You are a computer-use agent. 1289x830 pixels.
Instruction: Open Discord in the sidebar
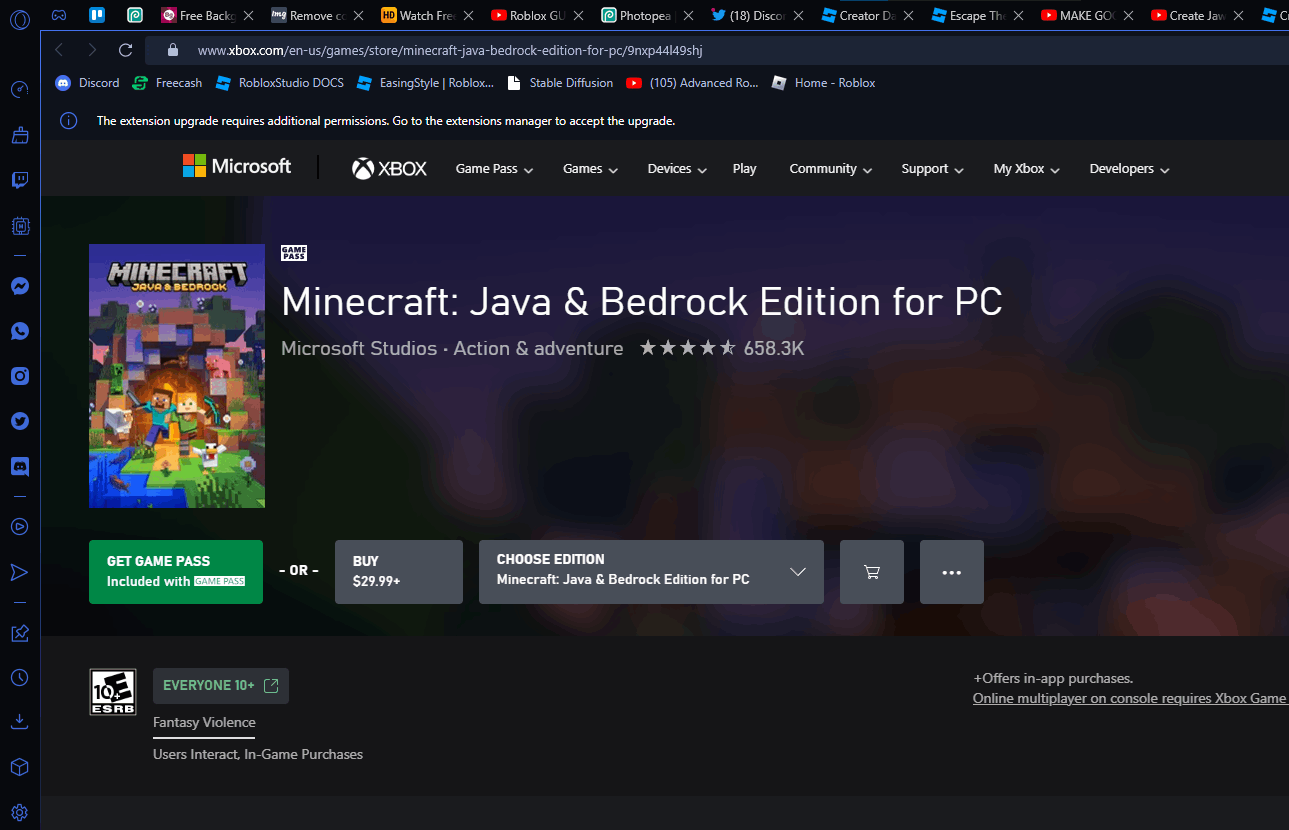click(19, 466)
